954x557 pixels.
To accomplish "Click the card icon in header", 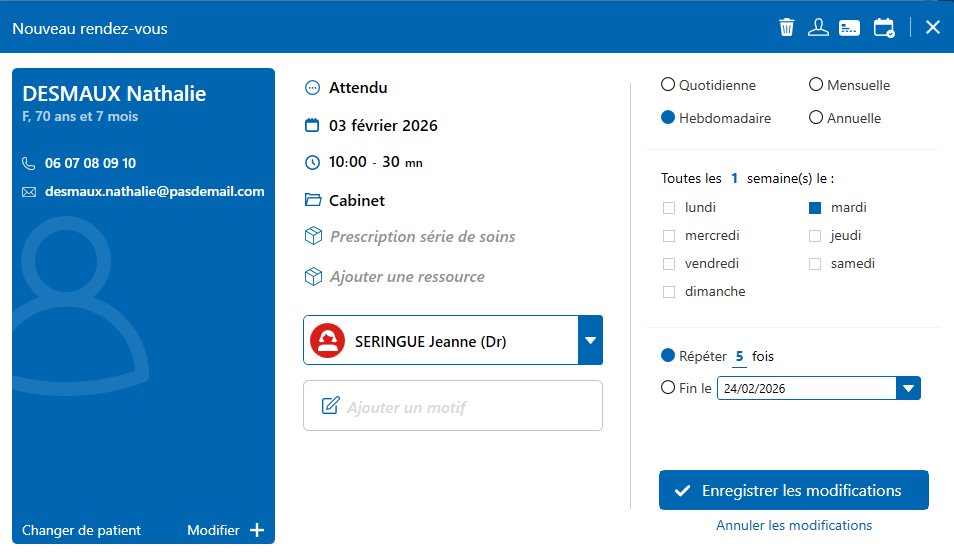I will pos(850,28).
